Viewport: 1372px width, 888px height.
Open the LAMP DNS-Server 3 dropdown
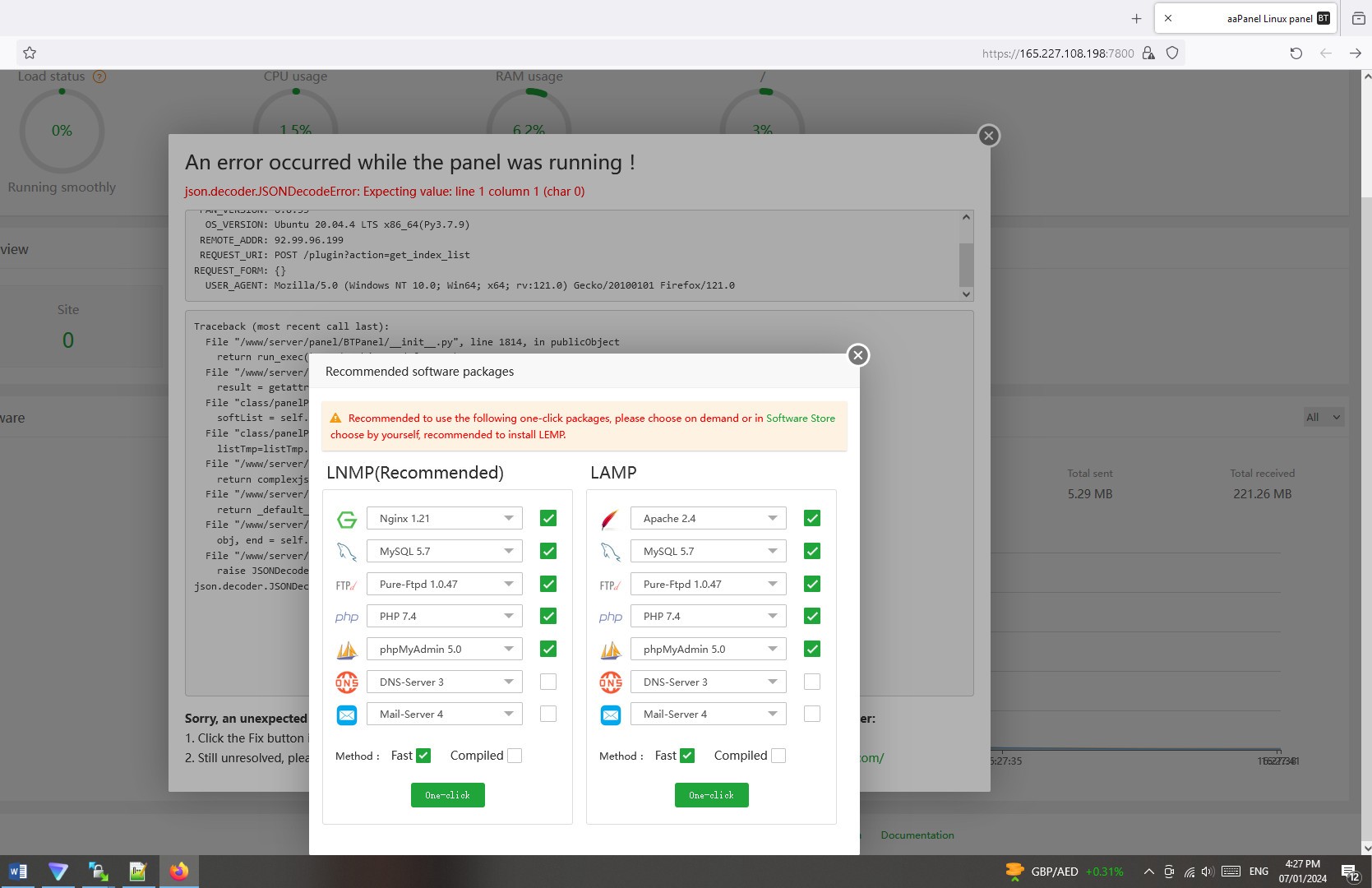coord(709,682)
